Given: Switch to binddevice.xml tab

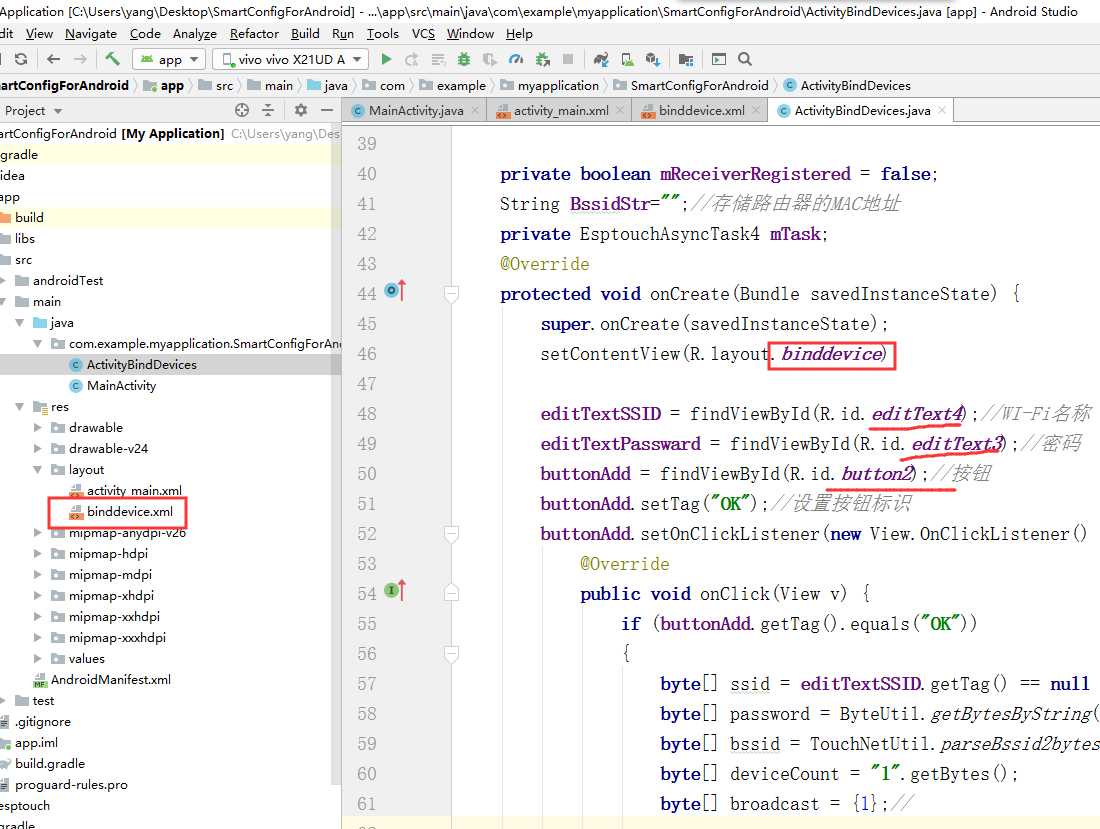Looking at the screenshot, I should click(702, 111).
